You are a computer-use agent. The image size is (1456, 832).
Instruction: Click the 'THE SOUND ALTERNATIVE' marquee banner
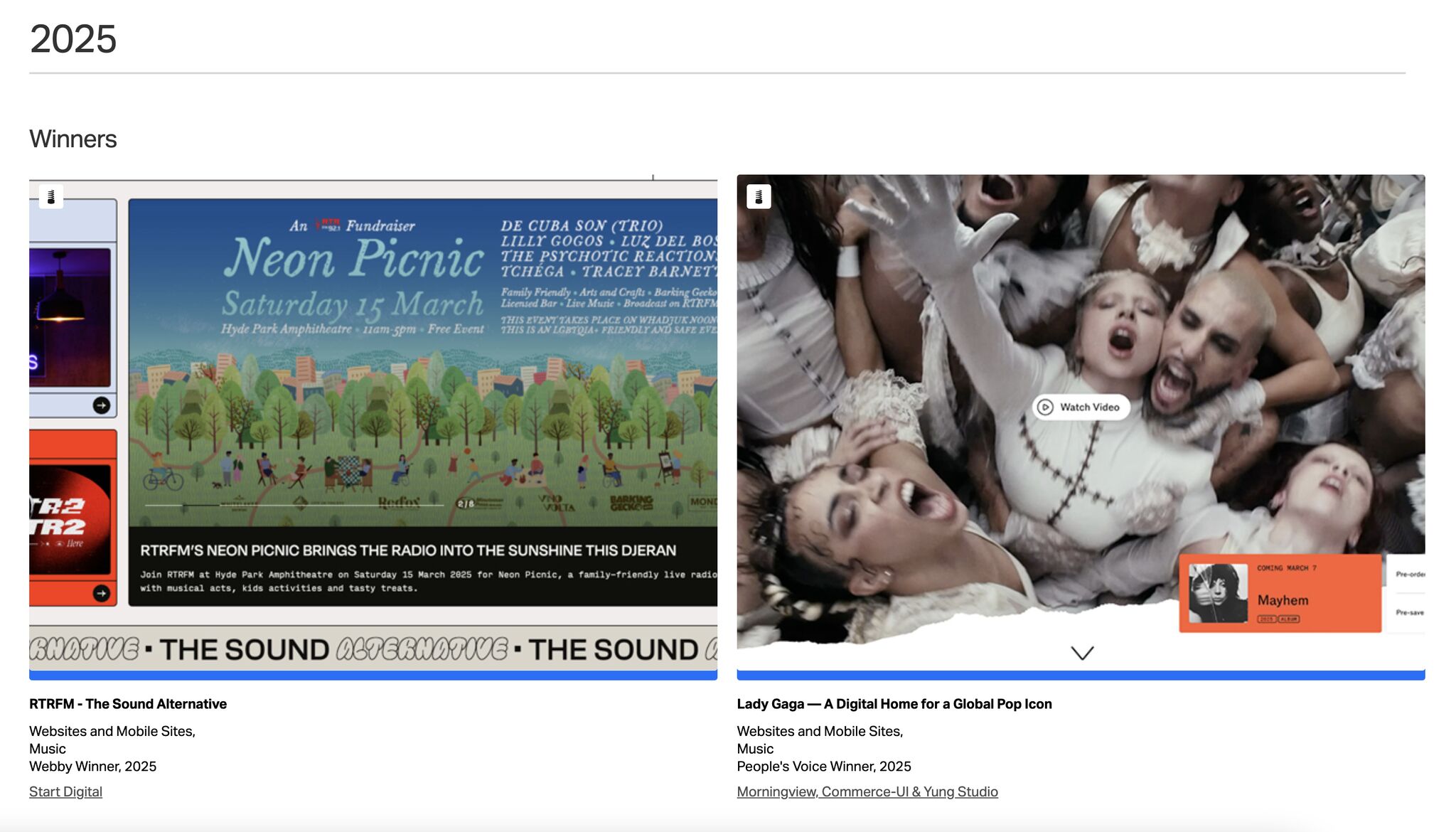click(373, 649)
